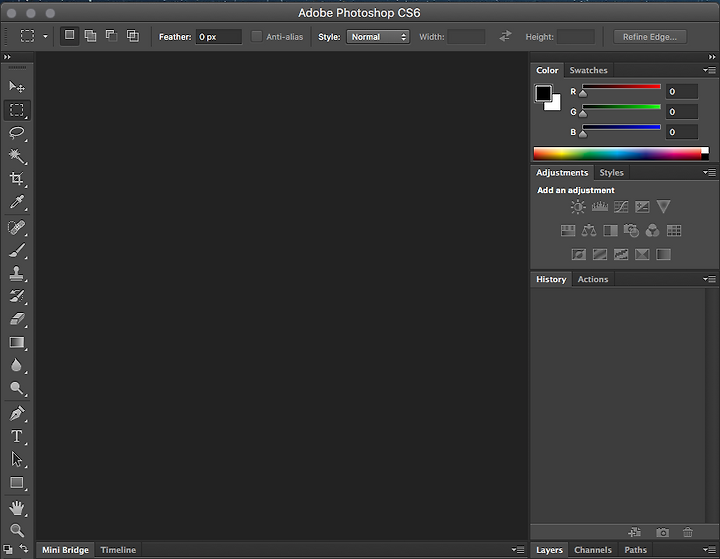The height and width of the screenshot is (559, 720).
Task: Switch to the Channels tab
Action: pyautogui.click(x=593, y=550)
